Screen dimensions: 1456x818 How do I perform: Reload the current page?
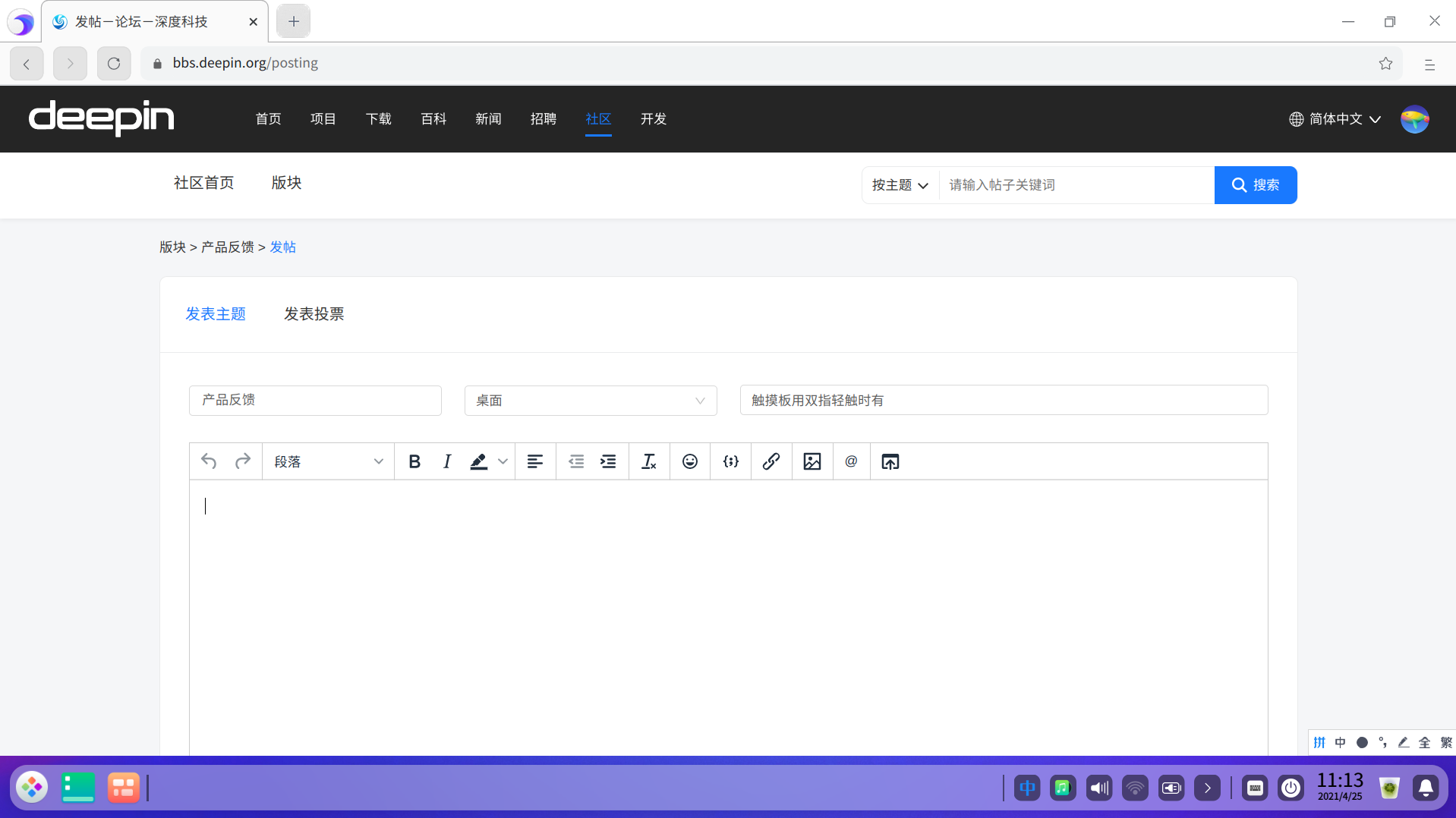[114, 64]
